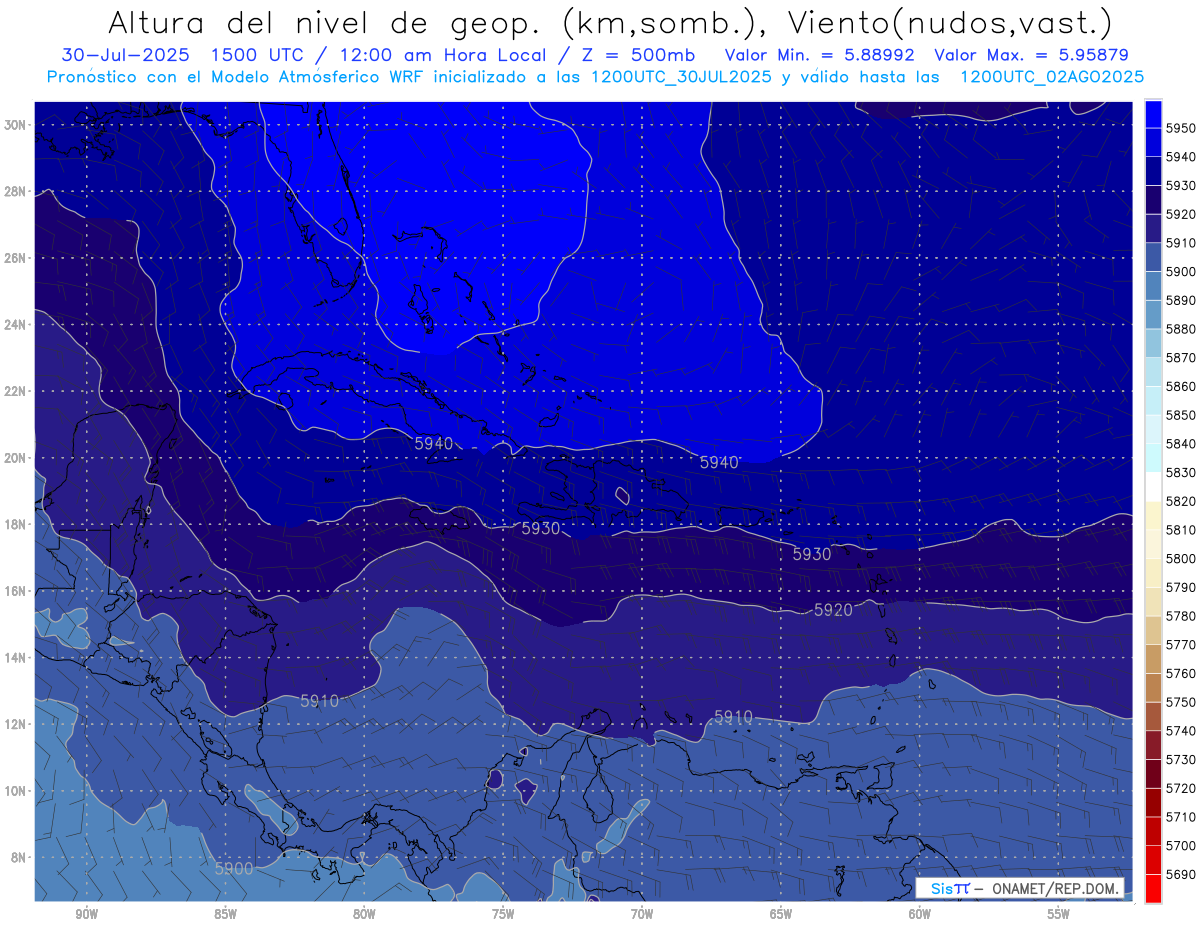The height and width of the screenshot is (927, 1200).
Task: Click the 5910 value in the color legend
Action: click(1181, 243)
